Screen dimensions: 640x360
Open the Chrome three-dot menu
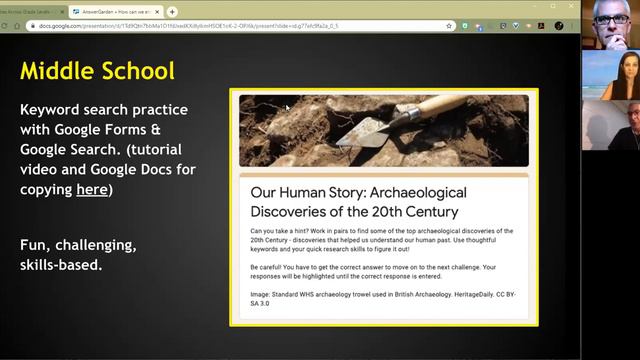pos(572,26)
